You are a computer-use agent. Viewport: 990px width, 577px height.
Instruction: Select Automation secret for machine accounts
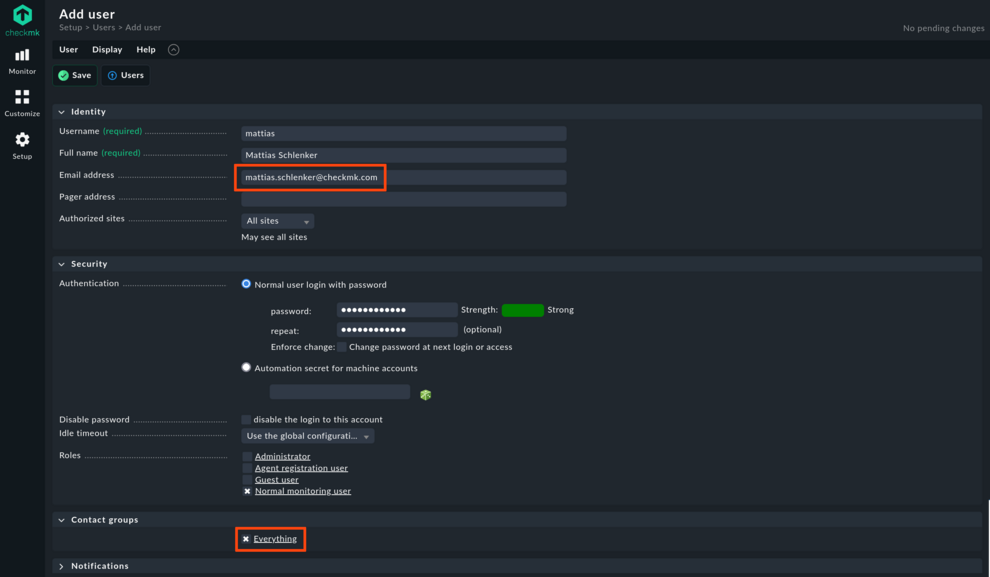[246, 367]
